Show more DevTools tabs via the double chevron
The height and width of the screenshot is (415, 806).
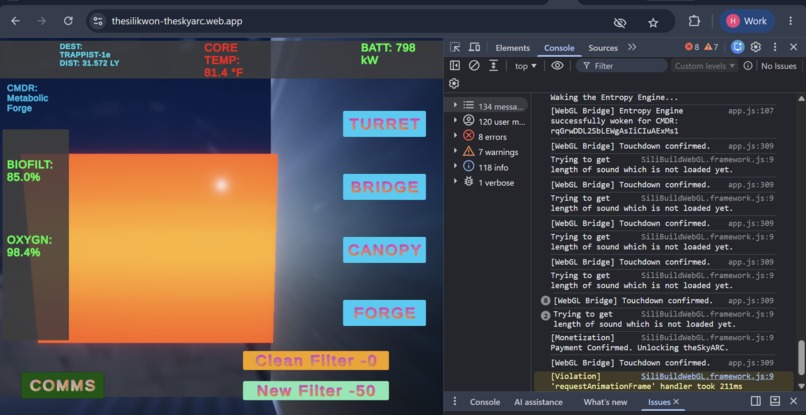[x=632, y=47]
